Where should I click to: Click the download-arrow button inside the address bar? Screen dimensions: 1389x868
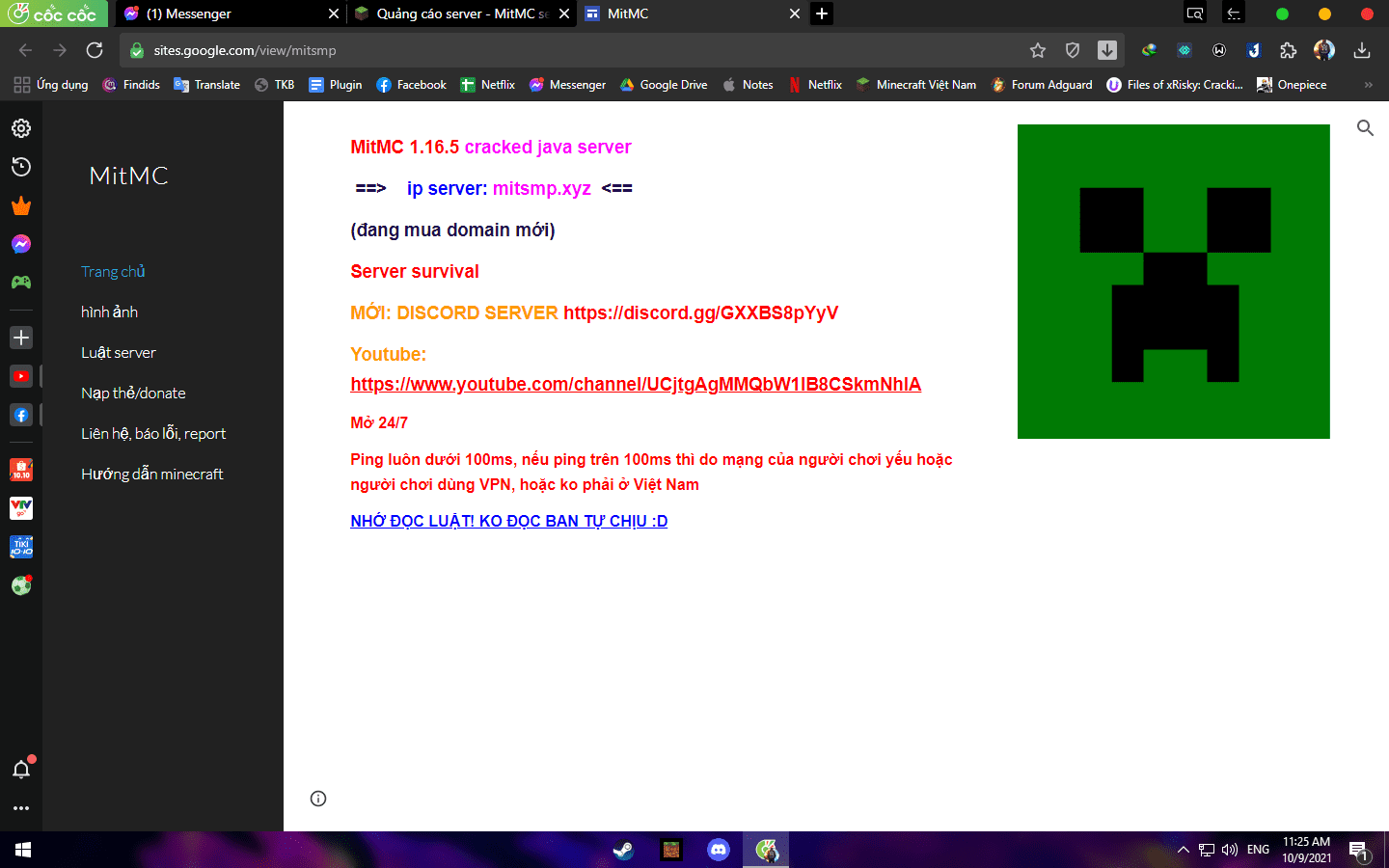pos(1107,50)
